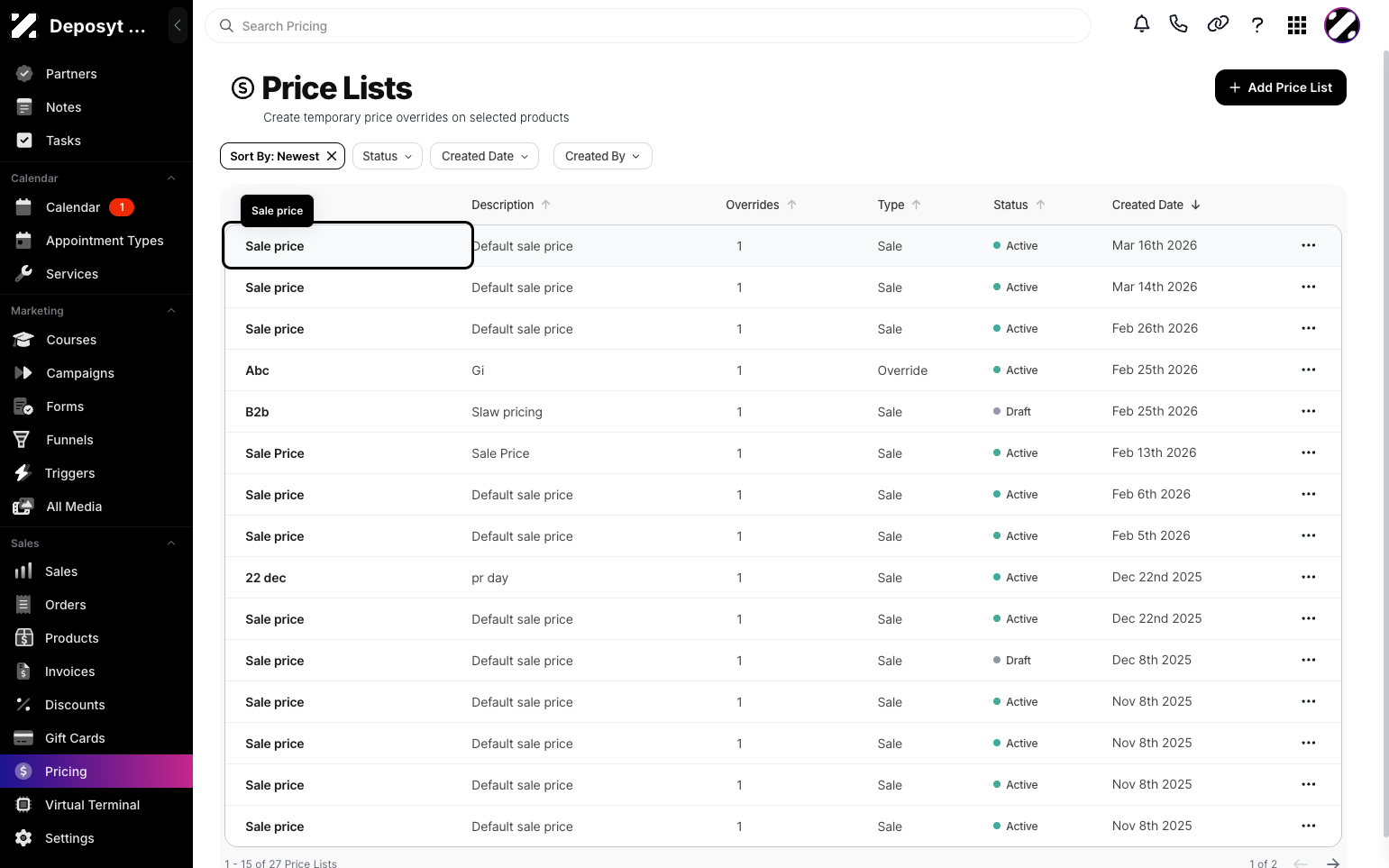Screen dimensions: 1389x868
Task: Open the 22 dec price list
Action: click(x=266, y=578)
